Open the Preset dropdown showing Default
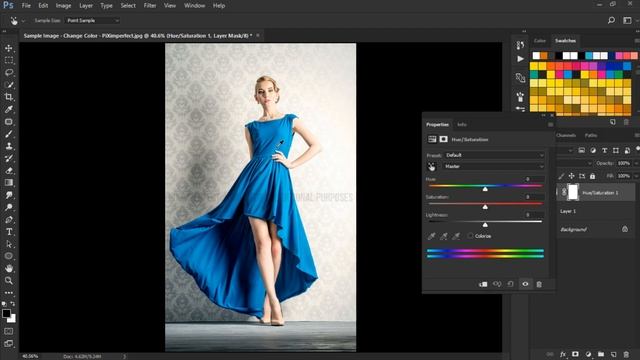 tap(494, 155)
